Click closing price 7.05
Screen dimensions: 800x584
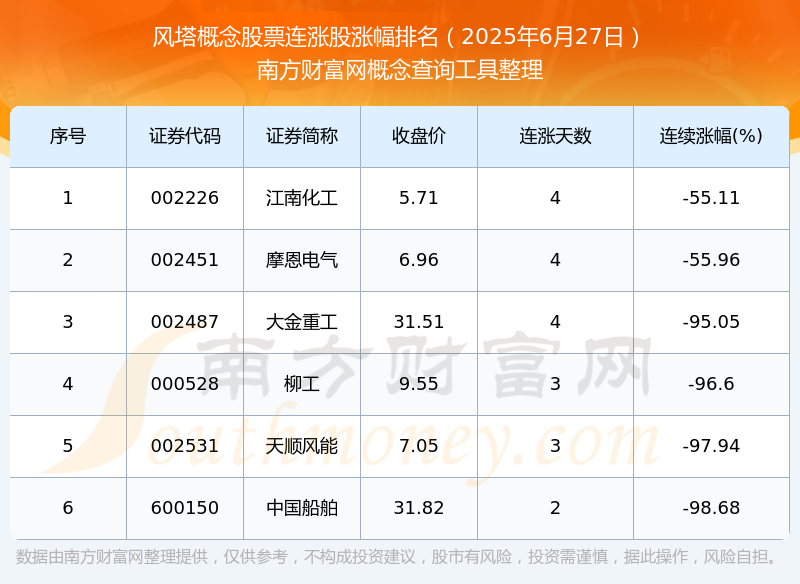tap(419, 446)
